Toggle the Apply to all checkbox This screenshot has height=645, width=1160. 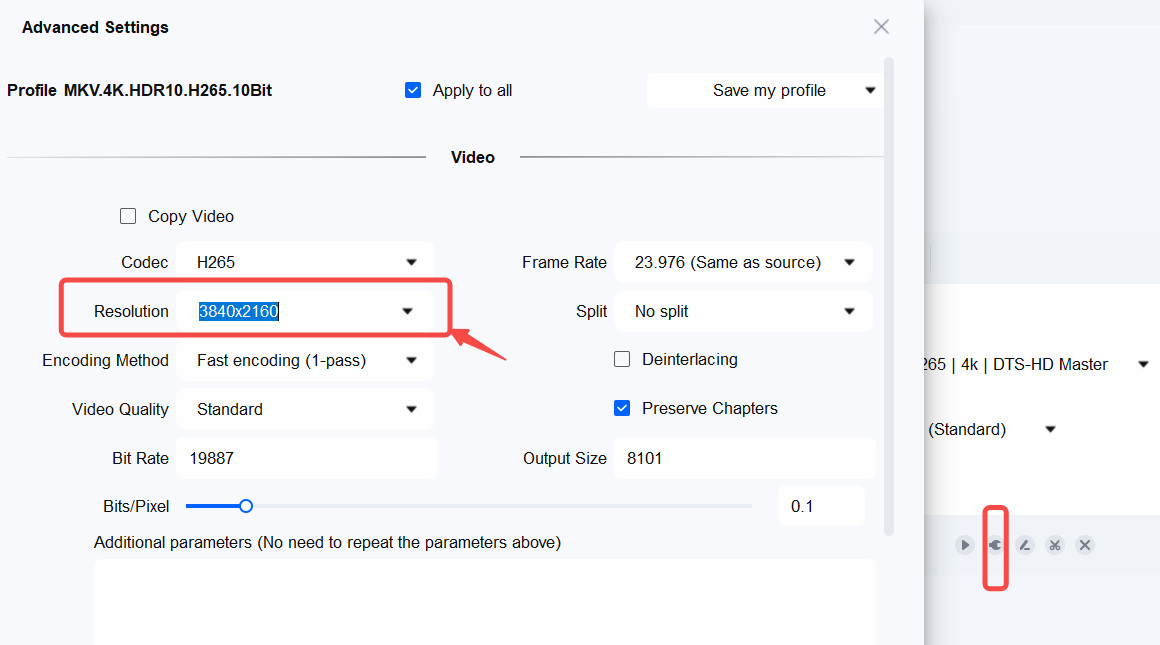(413, 90)
